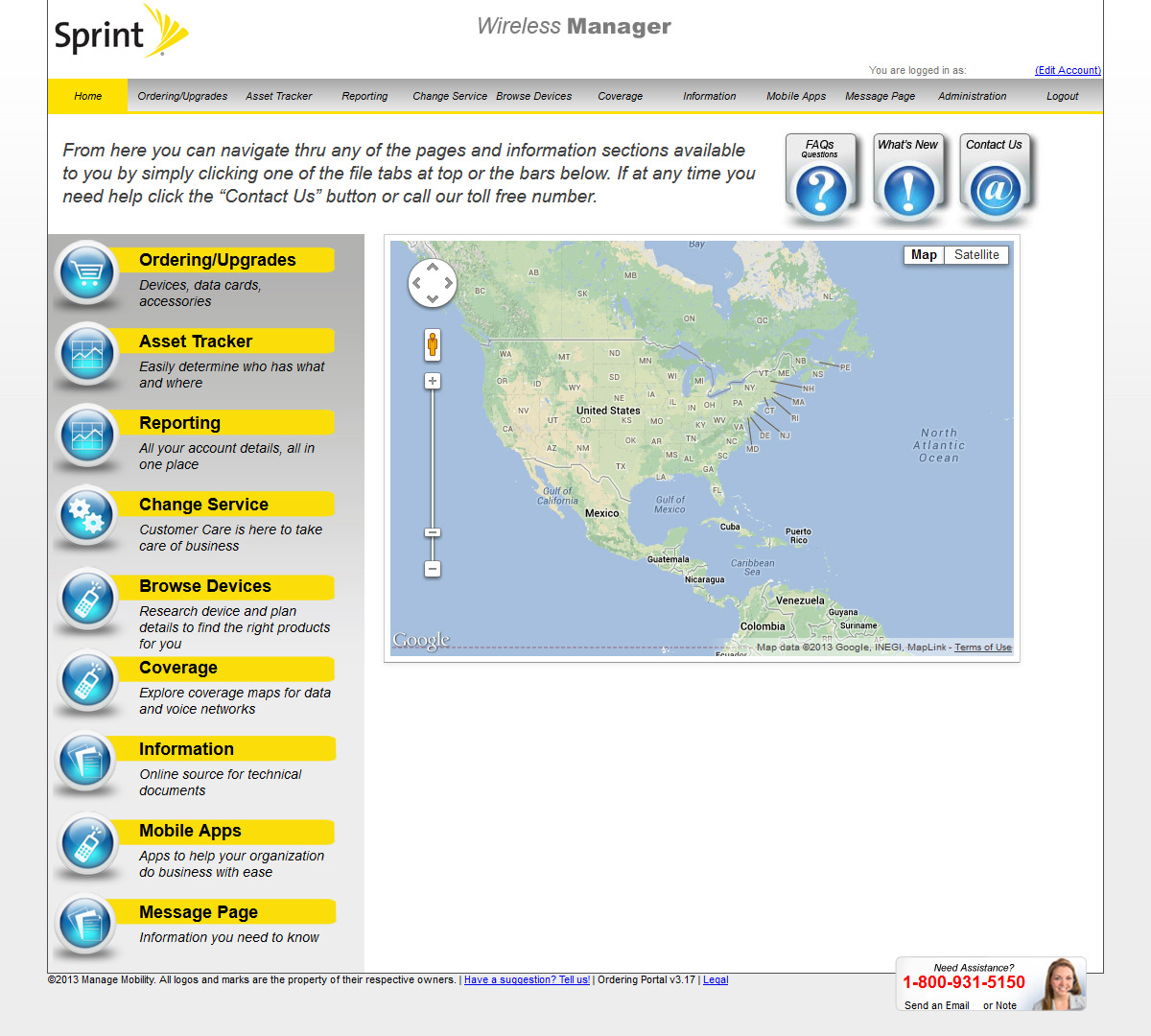This screenshot has height=1036, width=1151.
Task: Go to Administration in the top menu
Action: [972, 96]
